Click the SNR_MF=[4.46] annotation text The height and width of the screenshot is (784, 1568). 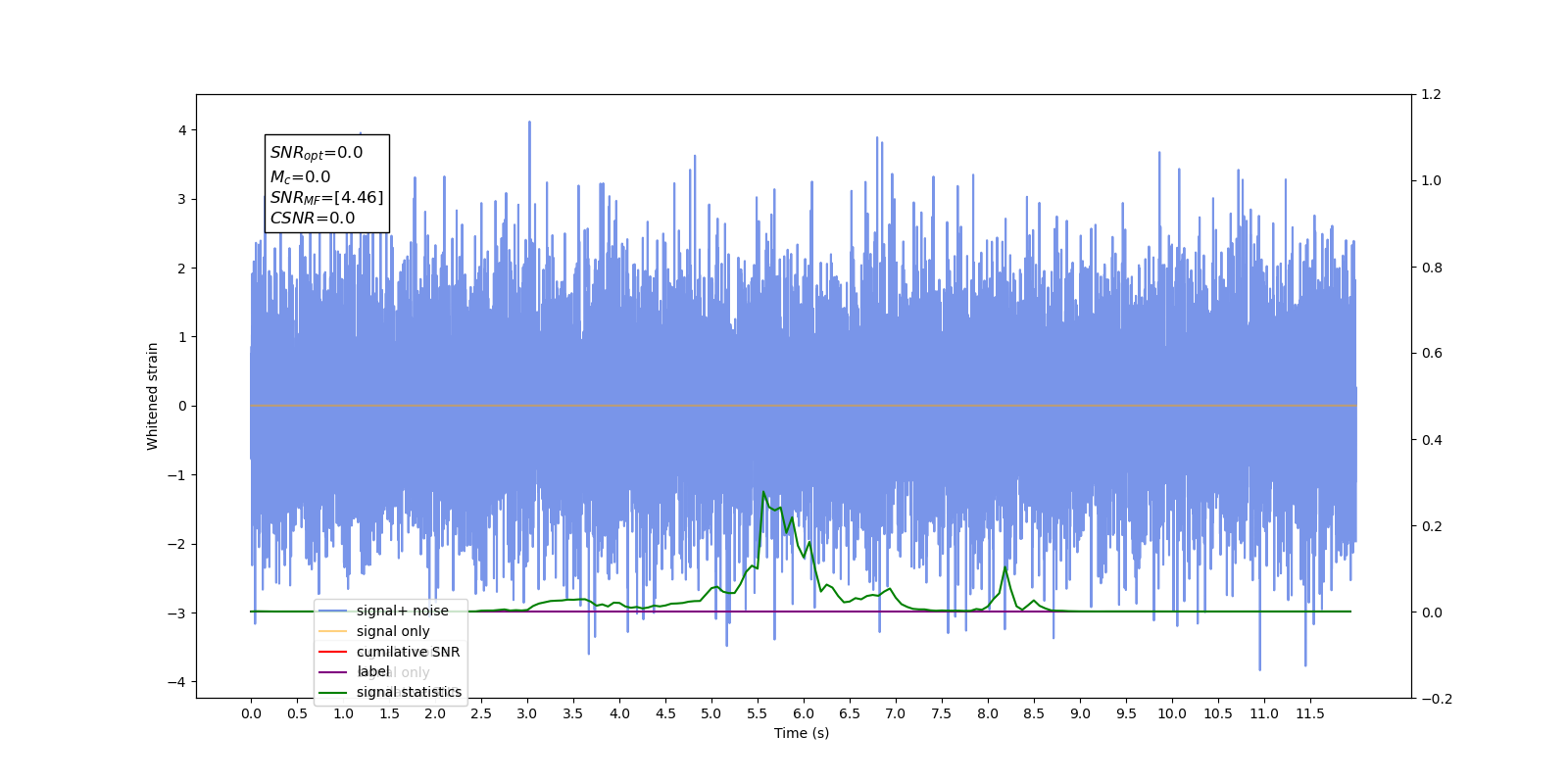click(x=326, y=198)
